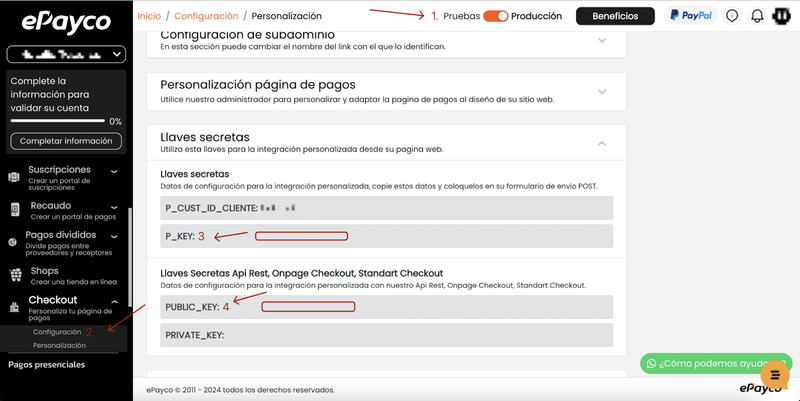Expand the Personalización página de pagos section
The width and height of the screenshot is (800, 401).
(x=602, y=91)
